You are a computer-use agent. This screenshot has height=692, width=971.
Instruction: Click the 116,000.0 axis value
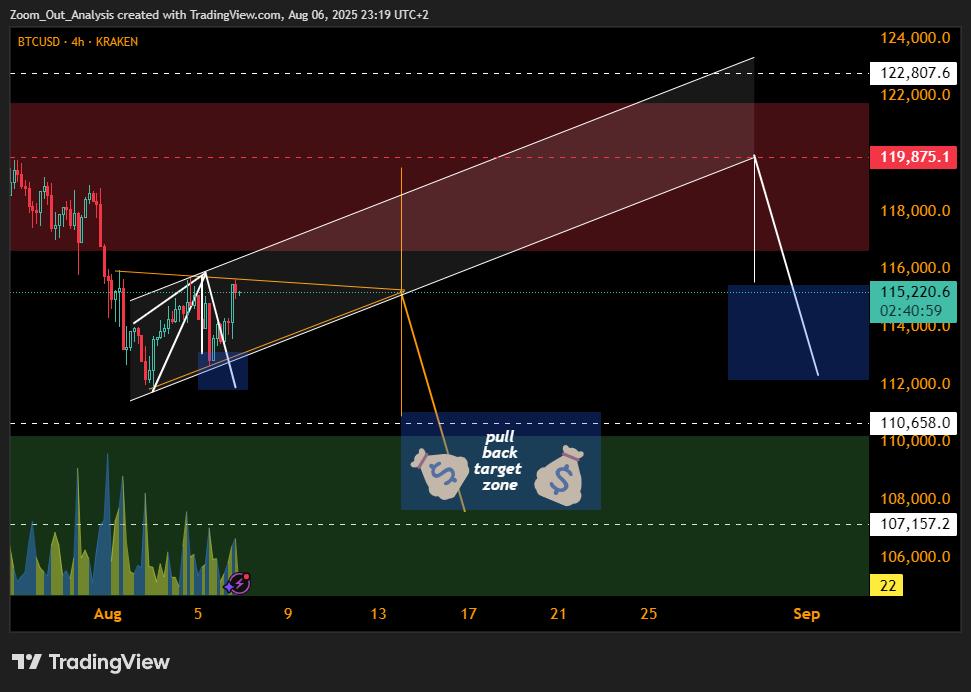click(915, 268)
